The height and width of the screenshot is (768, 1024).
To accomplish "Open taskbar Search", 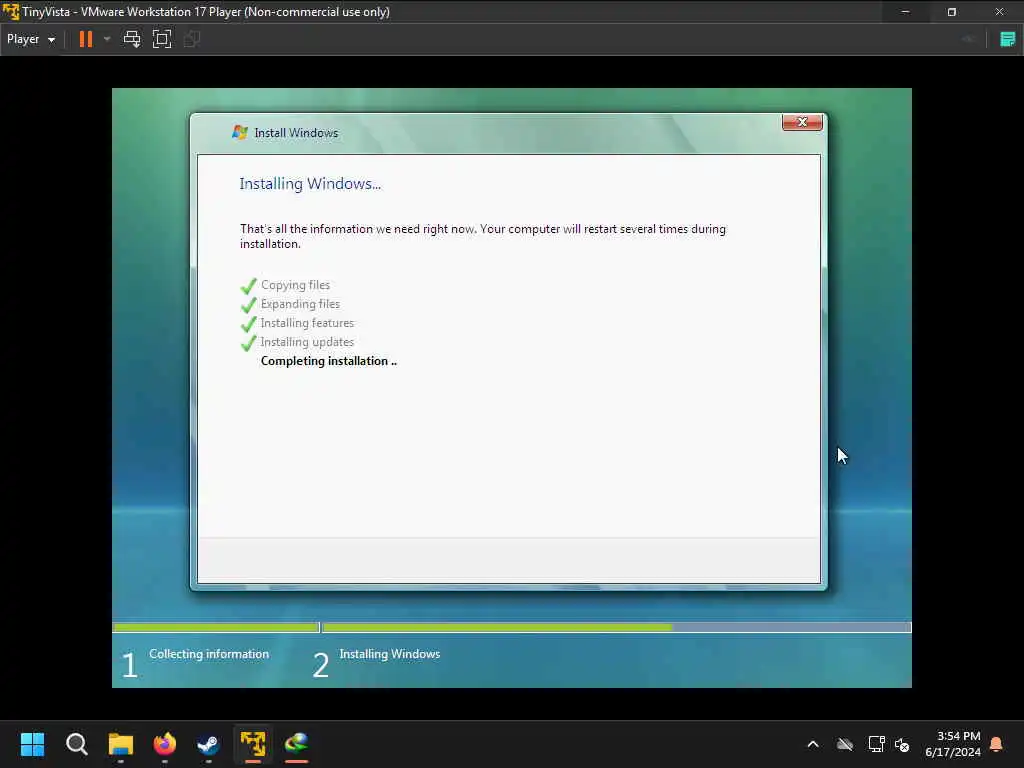I will pos(76,744).
